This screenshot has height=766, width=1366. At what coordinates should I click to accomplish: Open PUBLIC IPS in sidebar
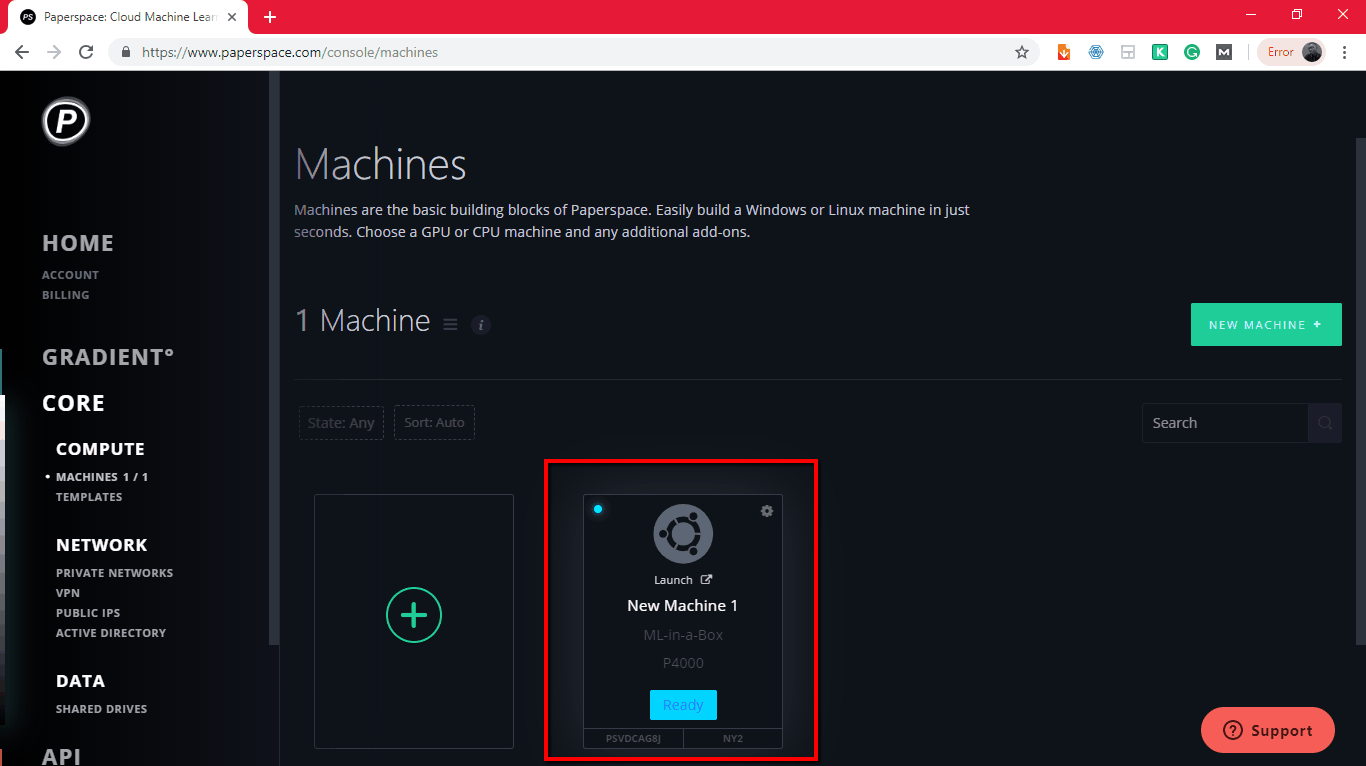tap(88, 613)
